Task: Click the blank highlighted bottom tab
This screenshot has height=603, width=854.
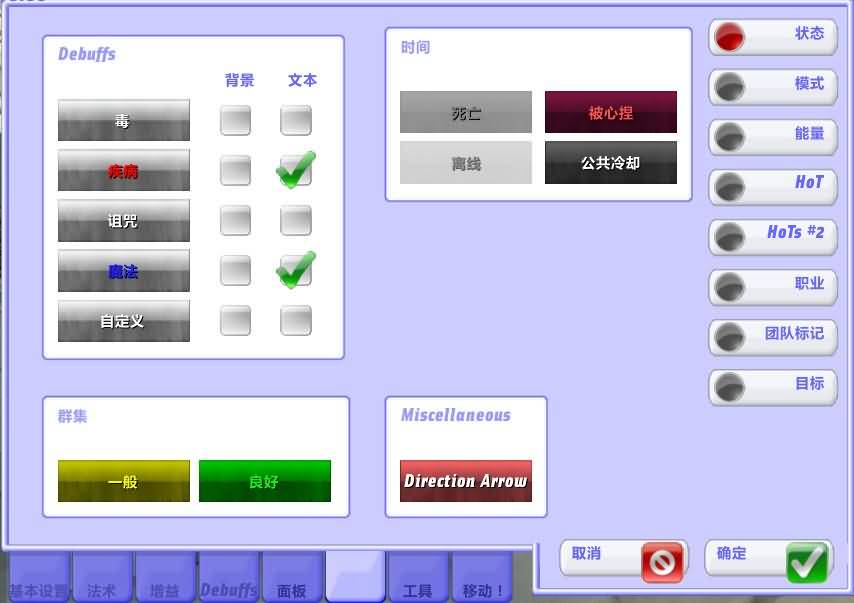Action: point(355,576)
